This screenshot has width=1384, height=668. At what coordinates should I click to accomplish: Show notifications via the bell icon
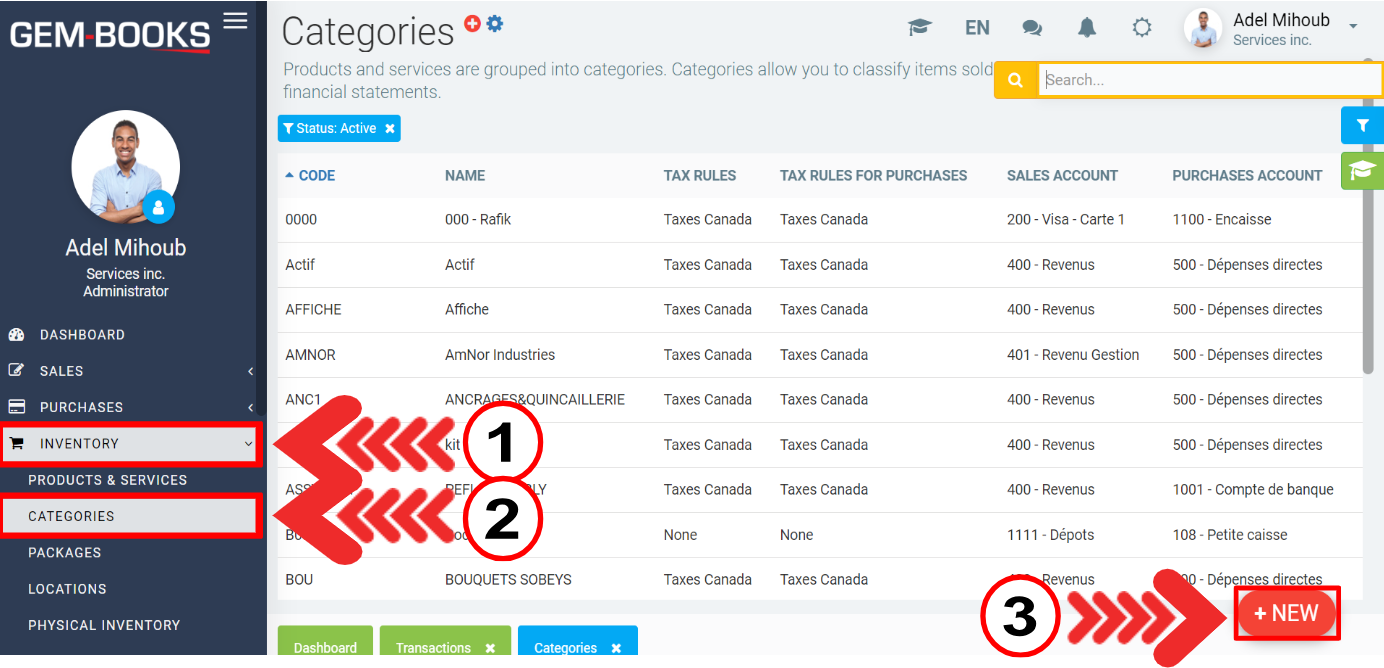point(1087,28)
